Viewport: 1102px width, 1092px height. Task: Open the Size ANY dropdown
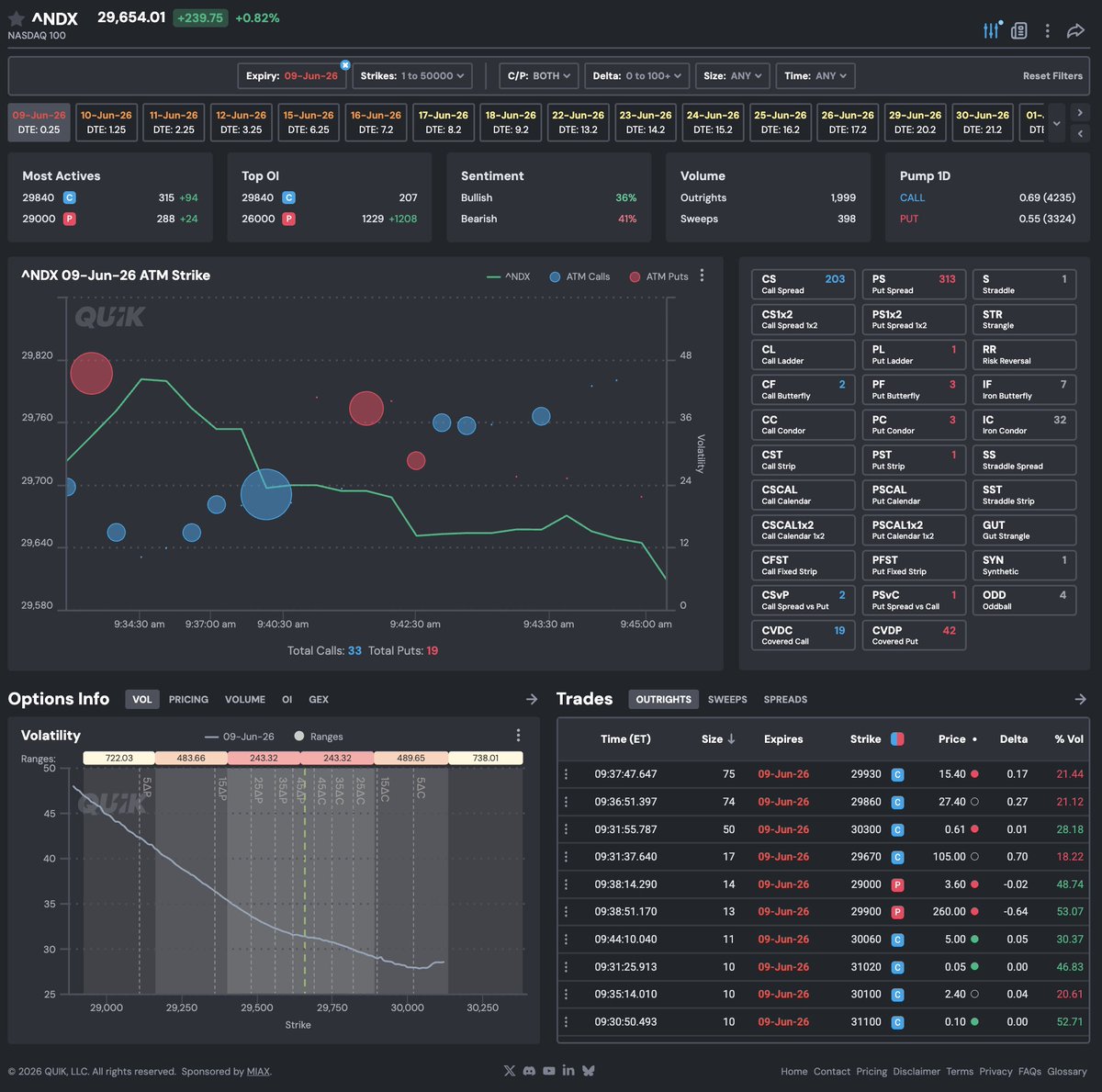[x=732, y=76]
